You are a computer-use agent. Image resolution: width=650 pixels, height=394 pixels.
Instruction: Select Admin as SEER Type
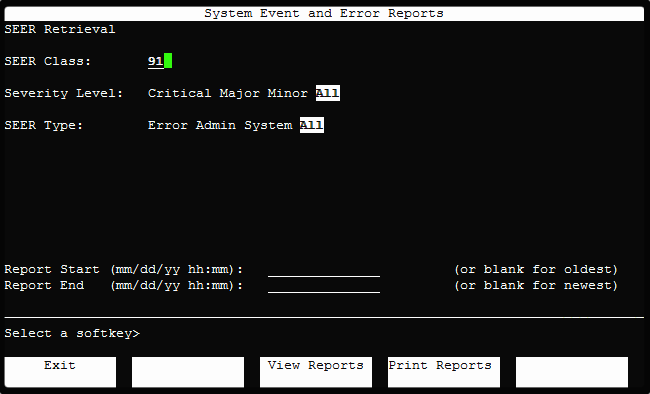pyautogui.click(x=216, y=125)
